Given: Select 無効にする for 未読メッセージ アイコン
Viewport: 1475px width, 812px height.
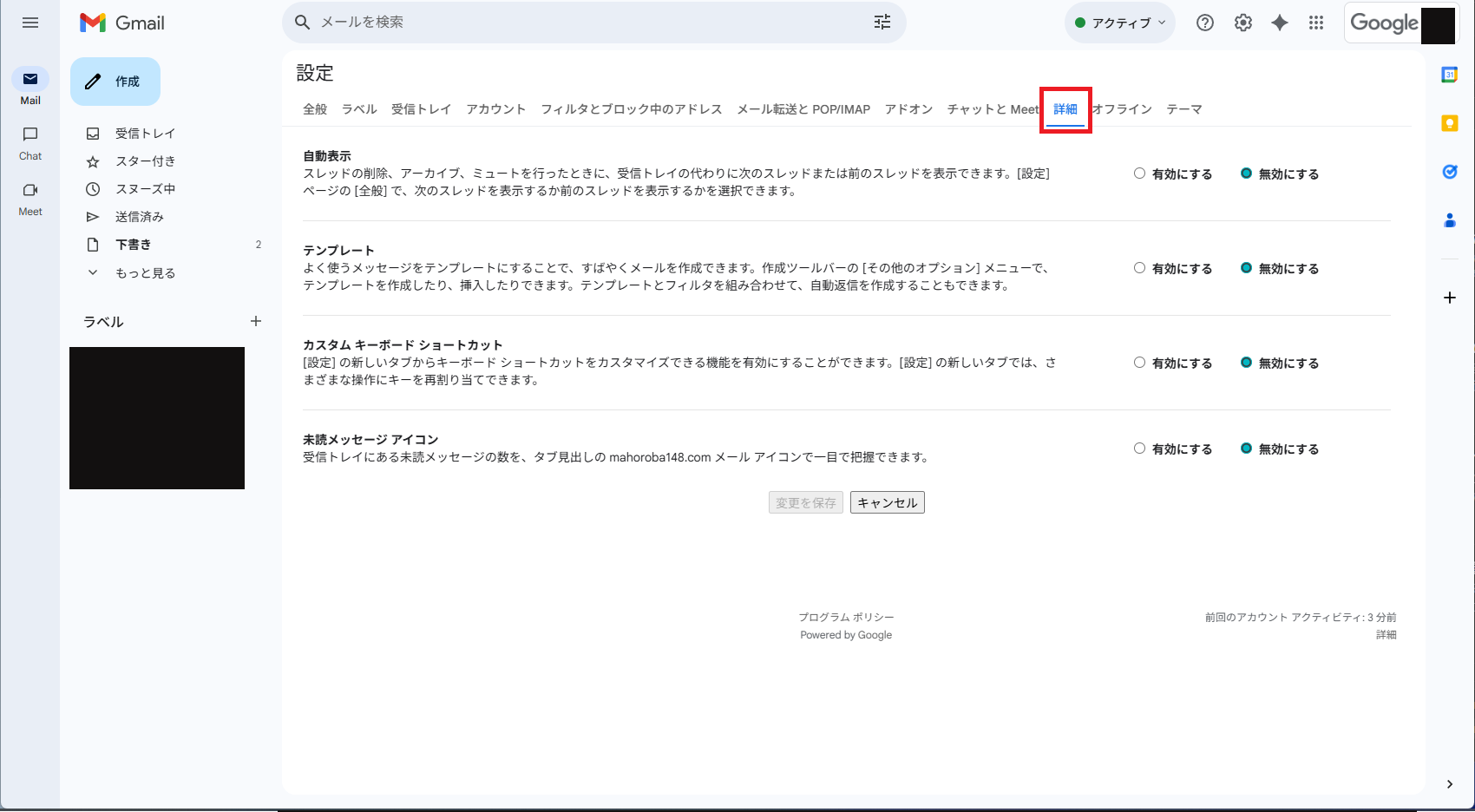Looking at the screenshot, I should point(1246,449).
